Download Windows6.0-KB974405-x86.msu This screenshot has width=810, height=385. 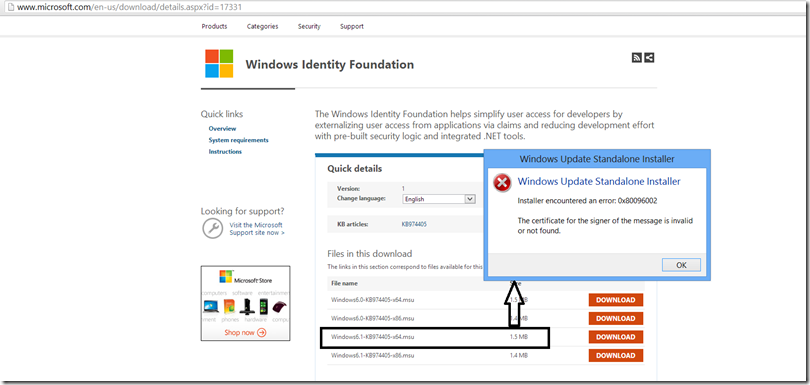(616, 318)
